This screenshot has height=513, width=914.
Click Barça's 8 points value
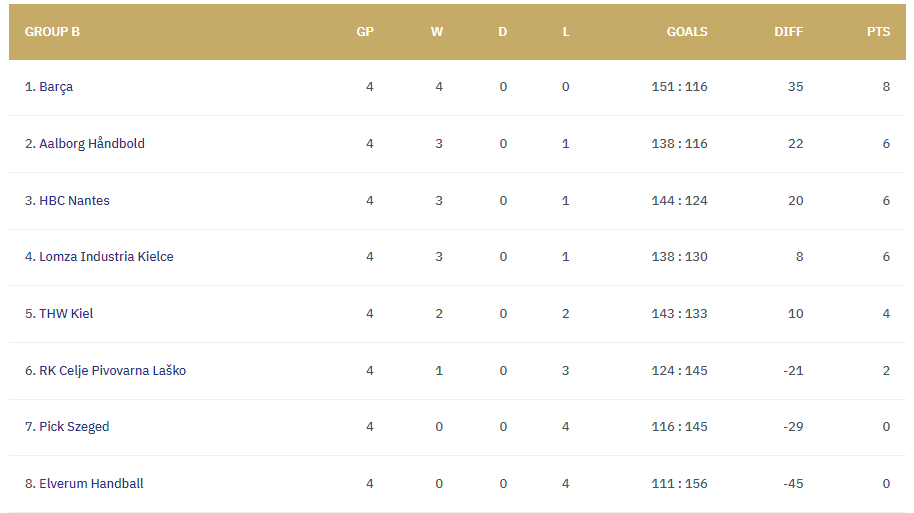tap(886, 87)
